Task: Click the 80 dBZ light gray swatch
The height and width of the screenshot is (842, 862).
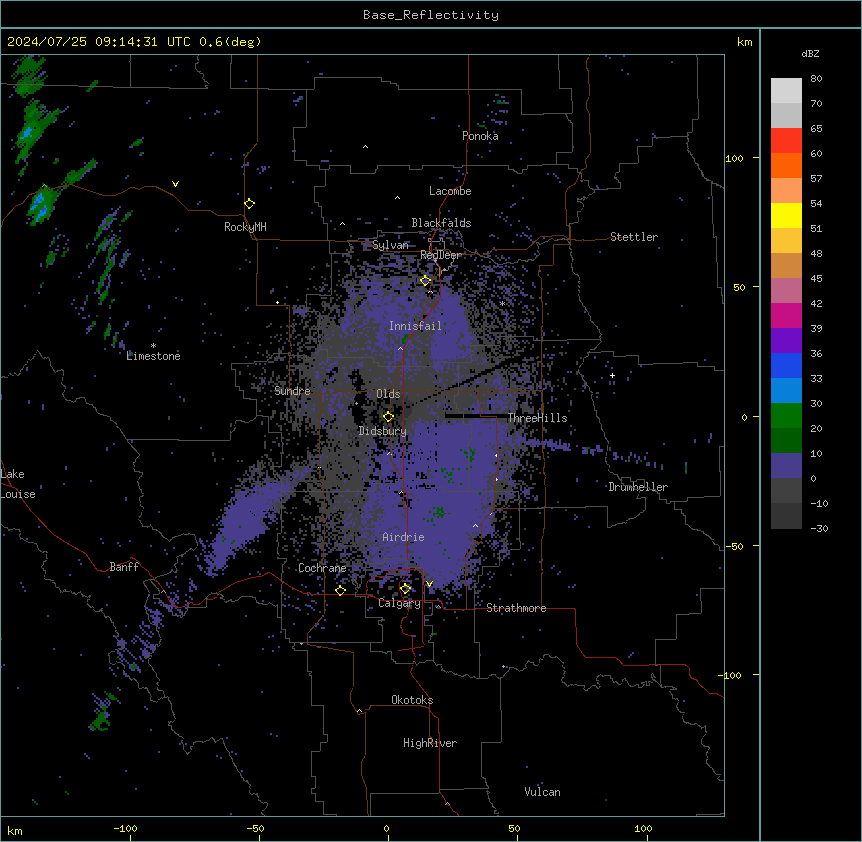Action: 786,91
